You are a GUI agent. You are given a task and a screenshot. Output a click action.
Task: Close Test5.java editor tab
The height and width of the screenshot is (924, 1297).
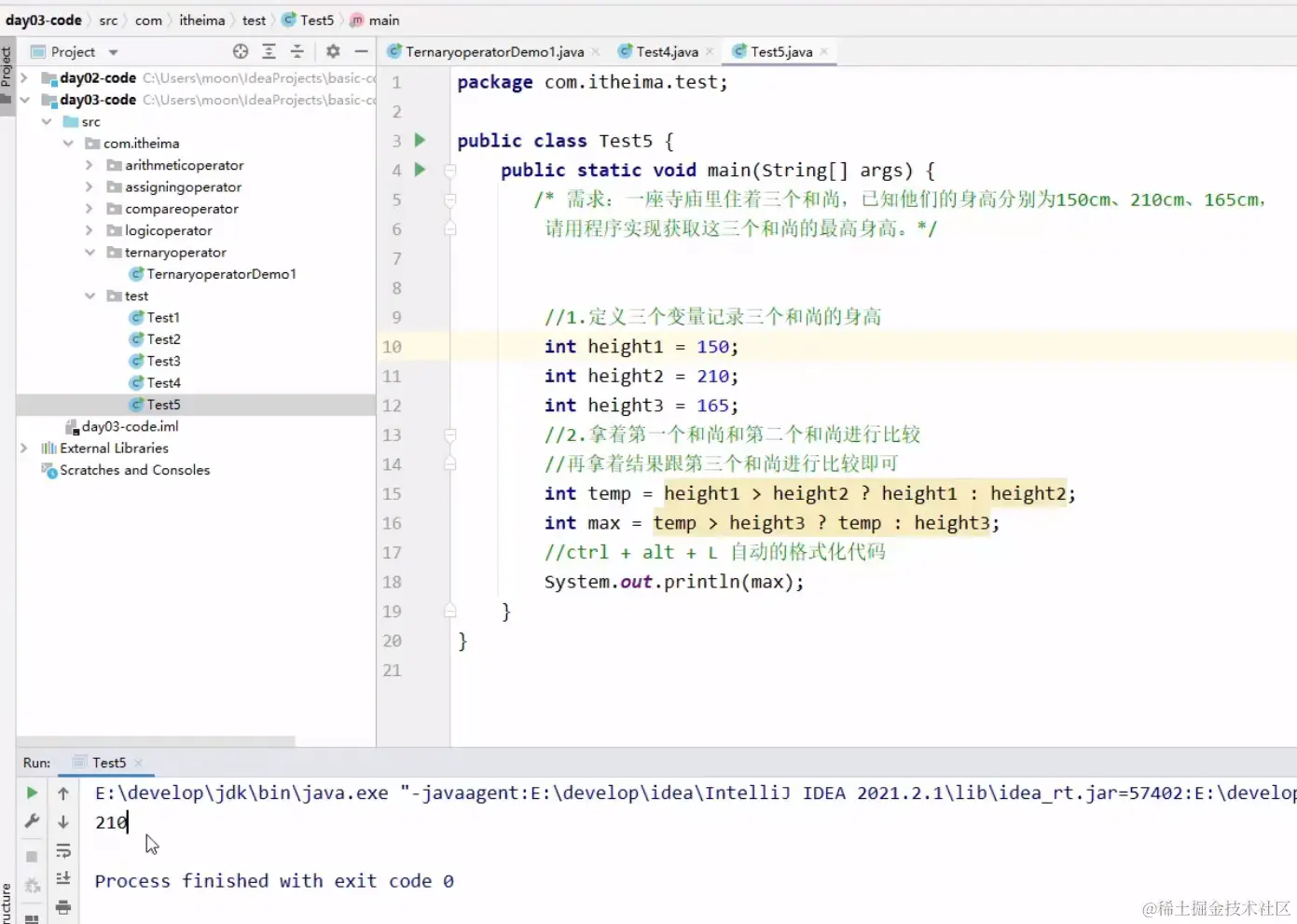coord(824,52)
